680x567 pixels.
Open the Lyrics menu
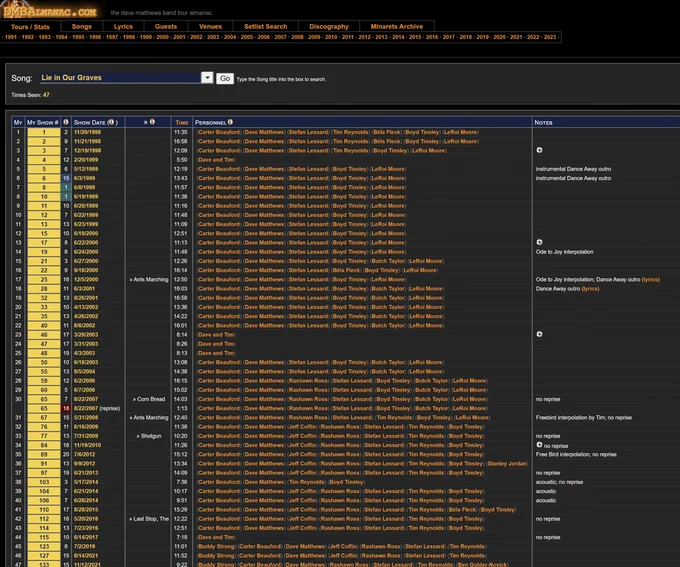(x=123, y=26)
